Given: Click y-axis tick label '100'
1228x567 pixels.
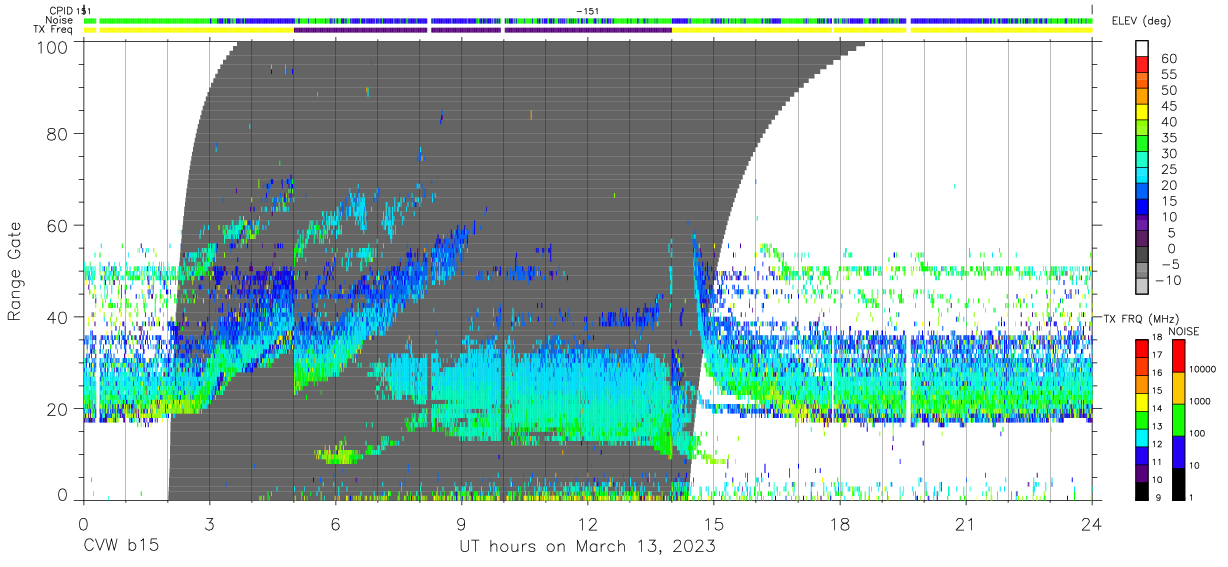Looking at the screenshot, I should [x=52, y=46].
